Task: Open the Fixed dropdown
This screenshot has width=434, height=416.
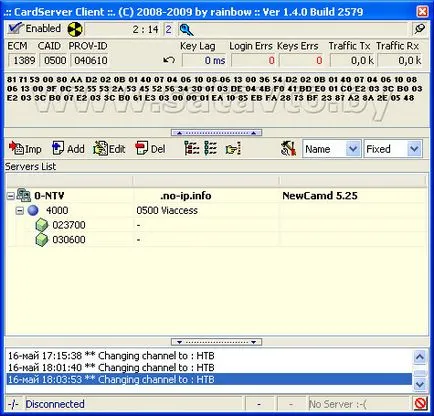Action: click(393, 149)
